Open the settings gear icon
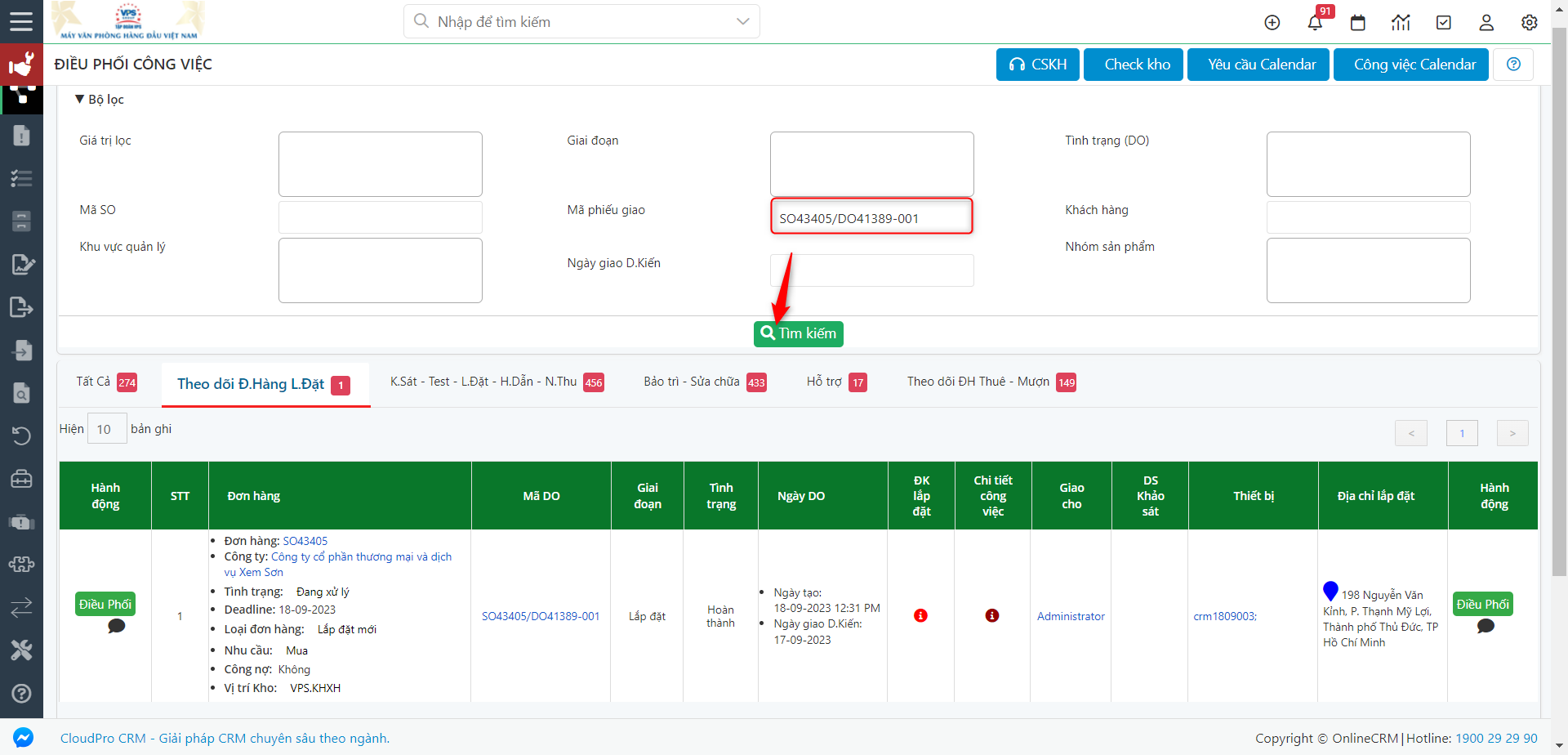The image size is (1568, 755). tap(1530, 23)
